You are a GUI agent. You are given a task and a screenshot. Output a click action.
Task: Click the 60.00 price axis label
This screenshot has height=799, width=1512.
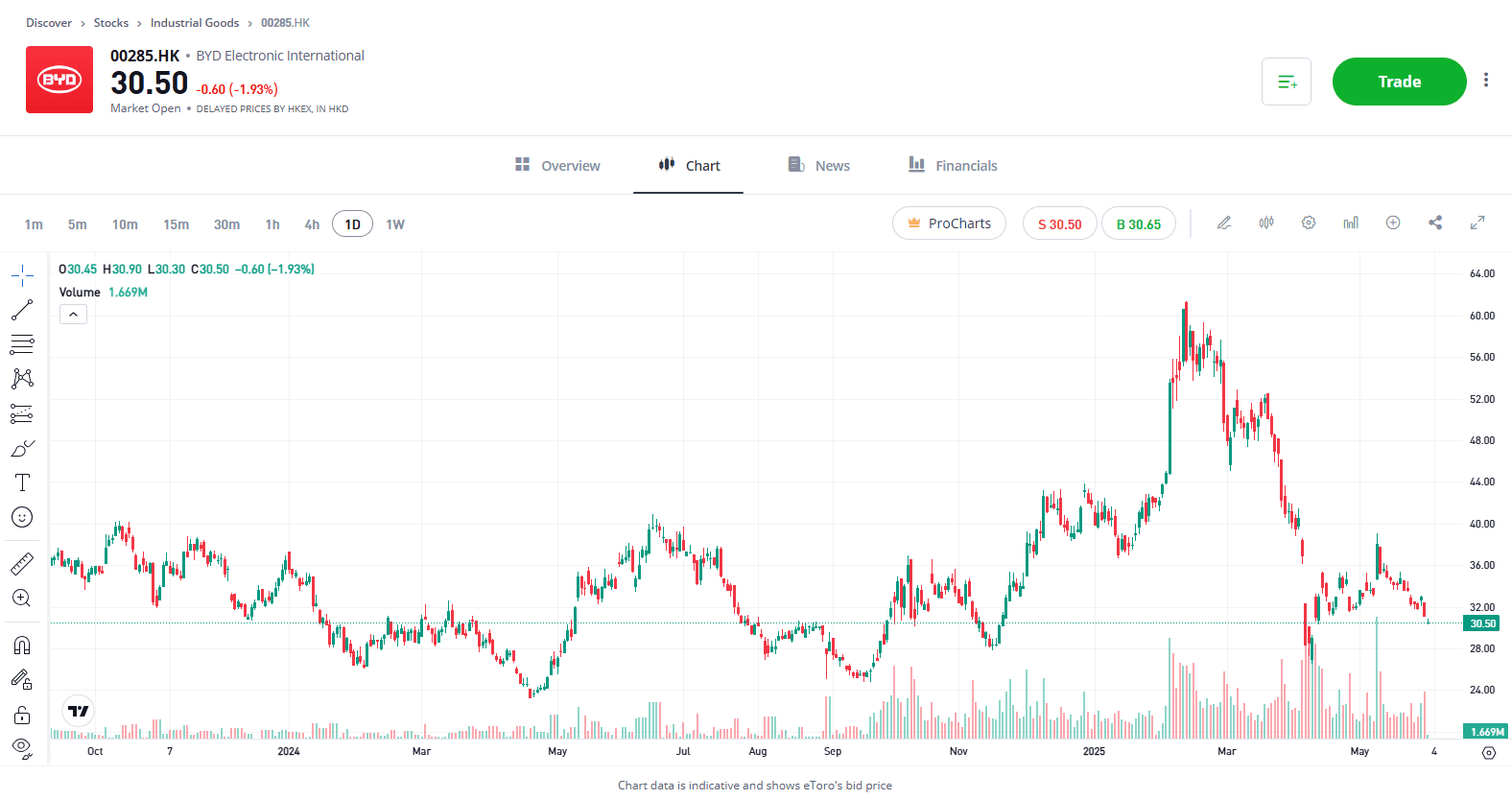[1482, 316]
